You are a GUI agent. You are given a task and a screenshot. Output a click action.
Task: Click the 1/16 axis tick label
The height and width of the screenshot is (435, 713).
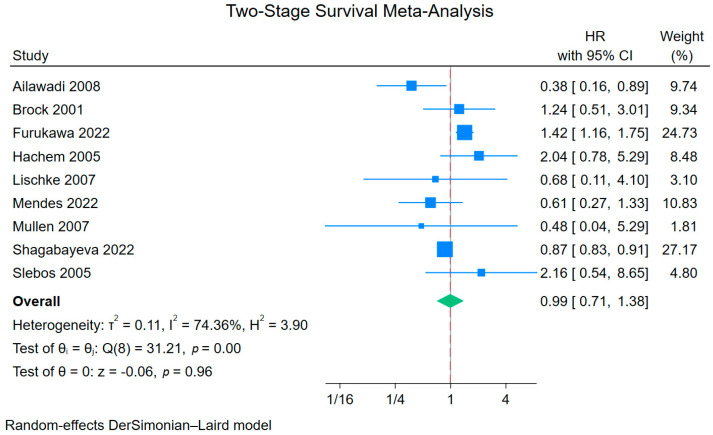click(x=340, y=399)
